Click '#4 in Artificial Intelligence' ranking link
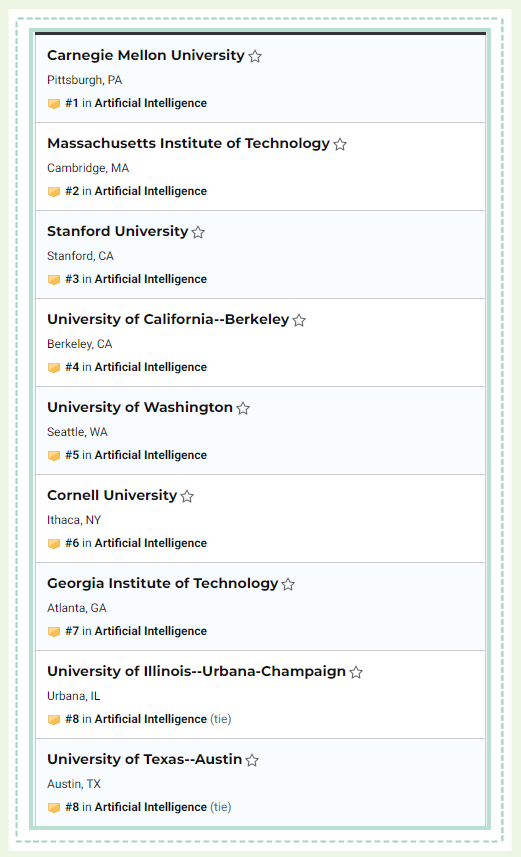This screenshot has width=521, height=857. (x=136, y=367)
